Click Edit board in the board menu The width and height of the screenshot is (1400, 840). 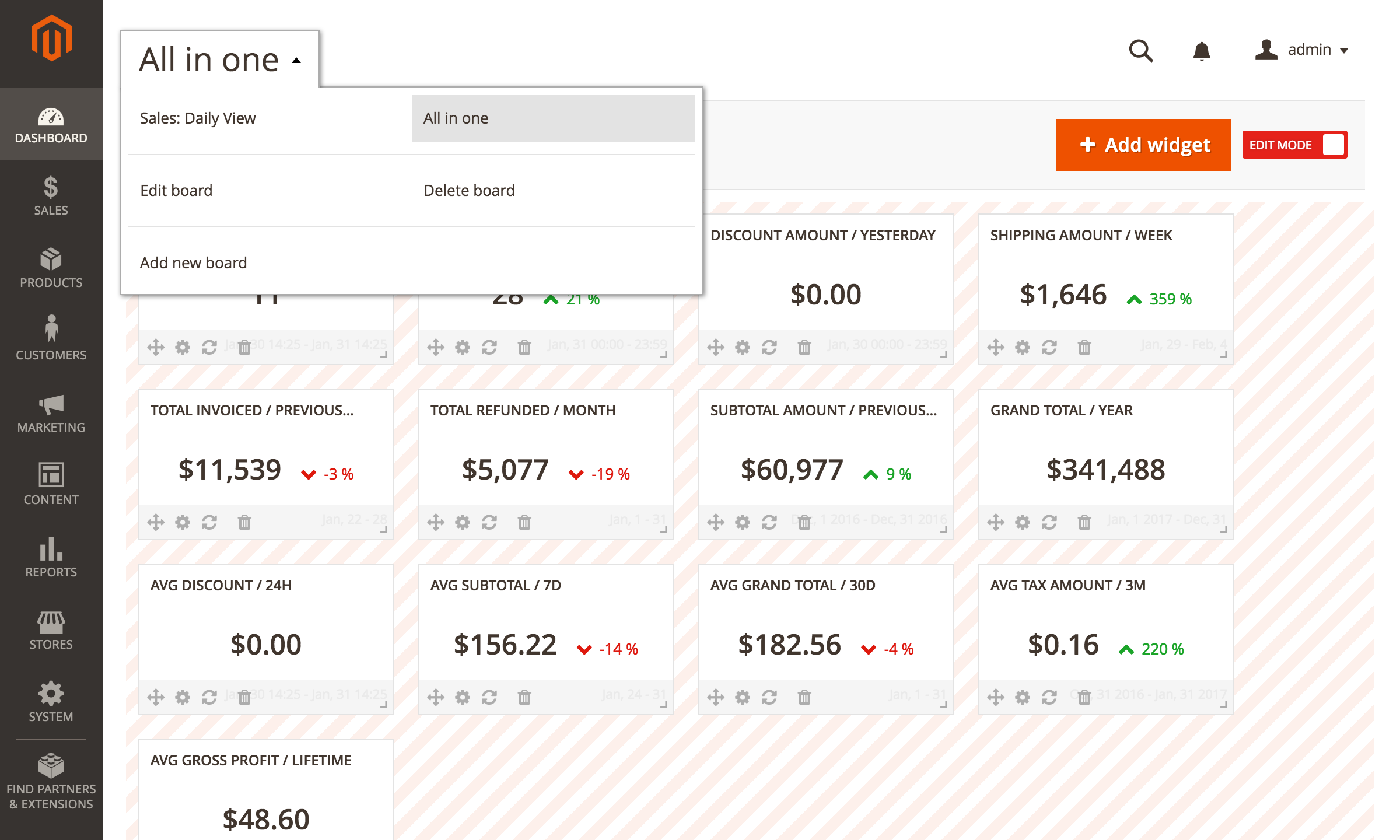point(176,190)
